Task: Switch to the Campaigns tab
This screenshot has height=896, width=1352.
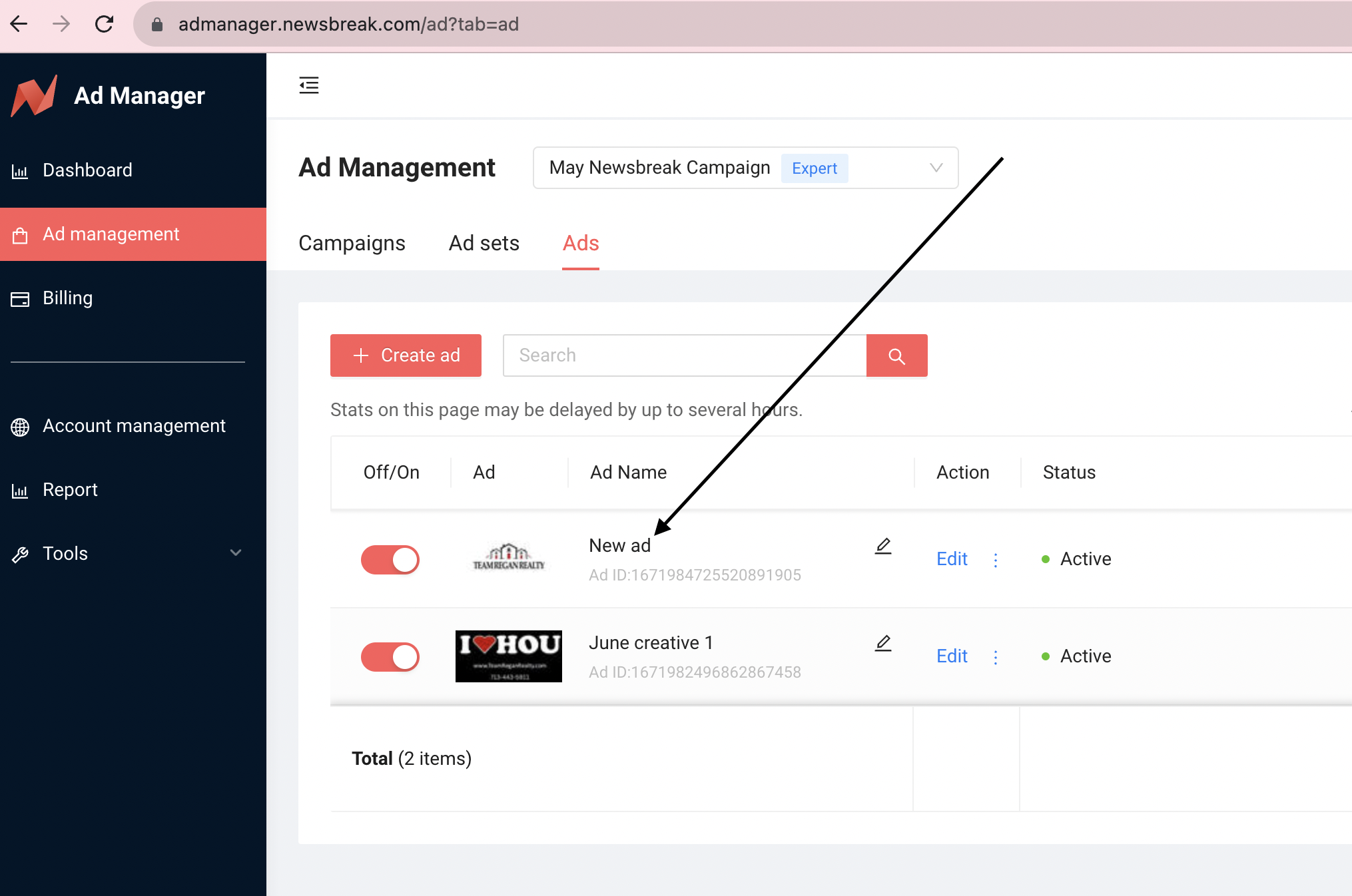Action: coord(352,244)
